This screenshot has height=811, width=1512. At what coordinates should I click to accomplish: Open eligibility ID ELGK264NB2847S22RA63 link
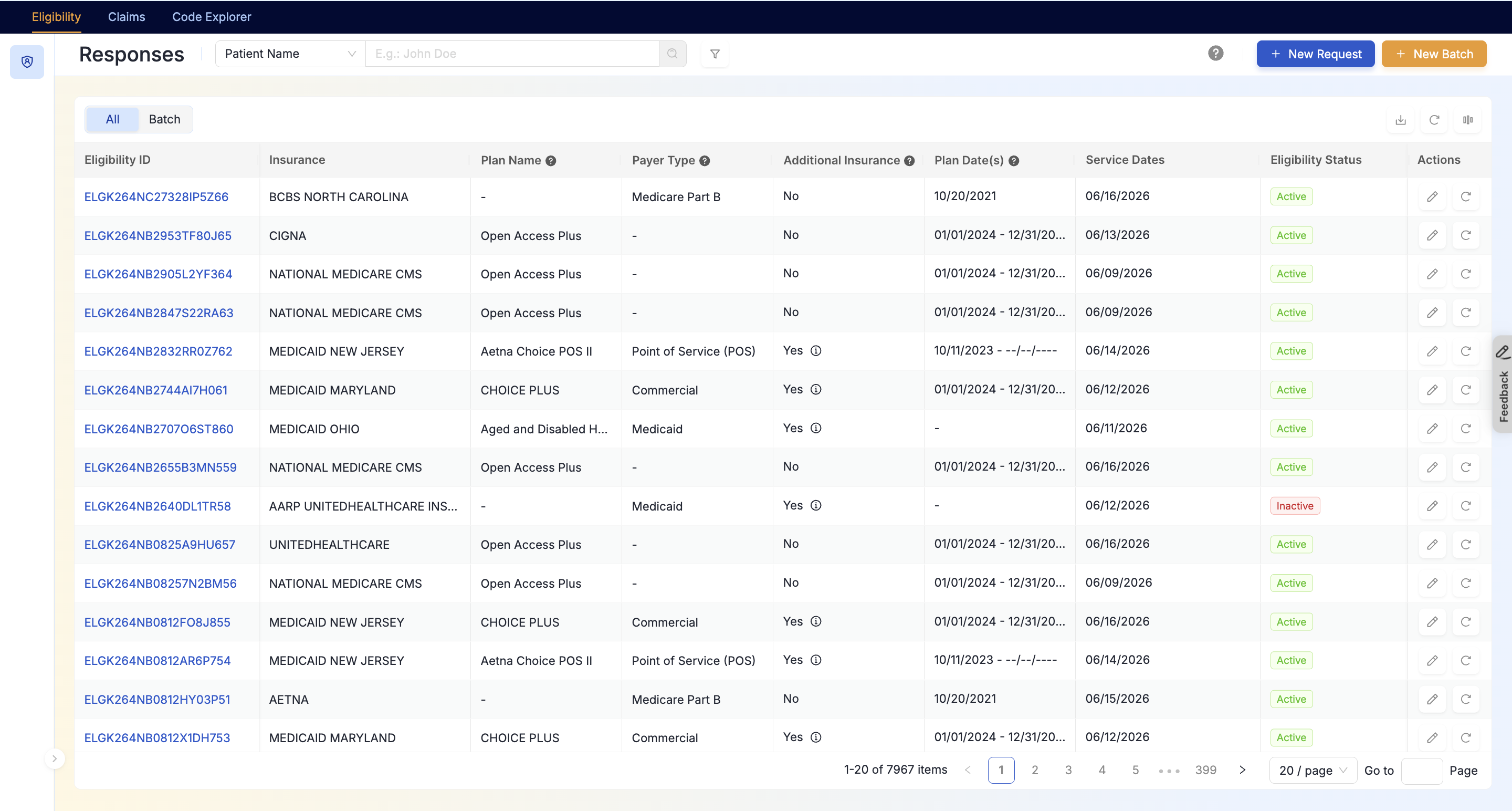point(159,313)
